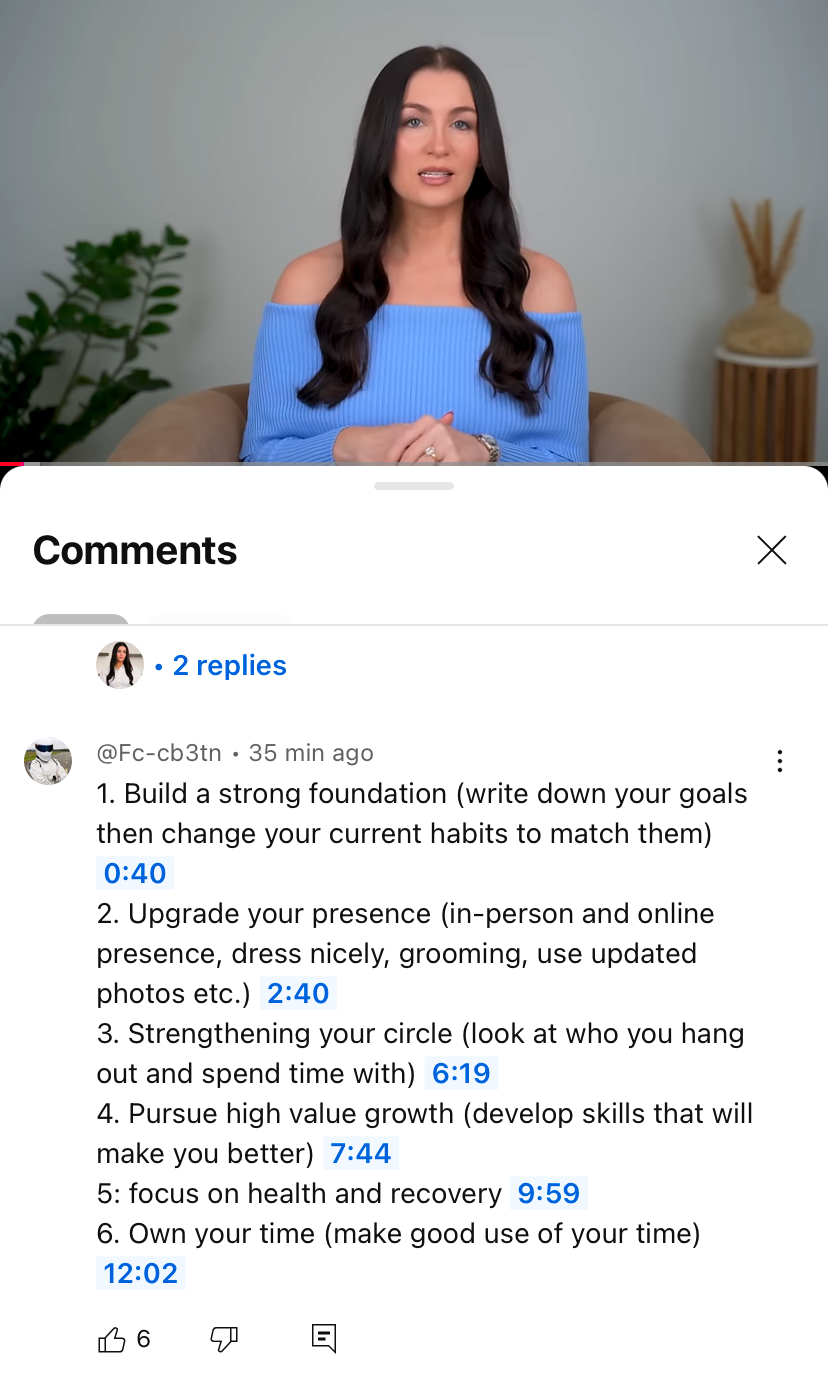
Task: Tap the comments sheet drag handle
Action: 414,486
